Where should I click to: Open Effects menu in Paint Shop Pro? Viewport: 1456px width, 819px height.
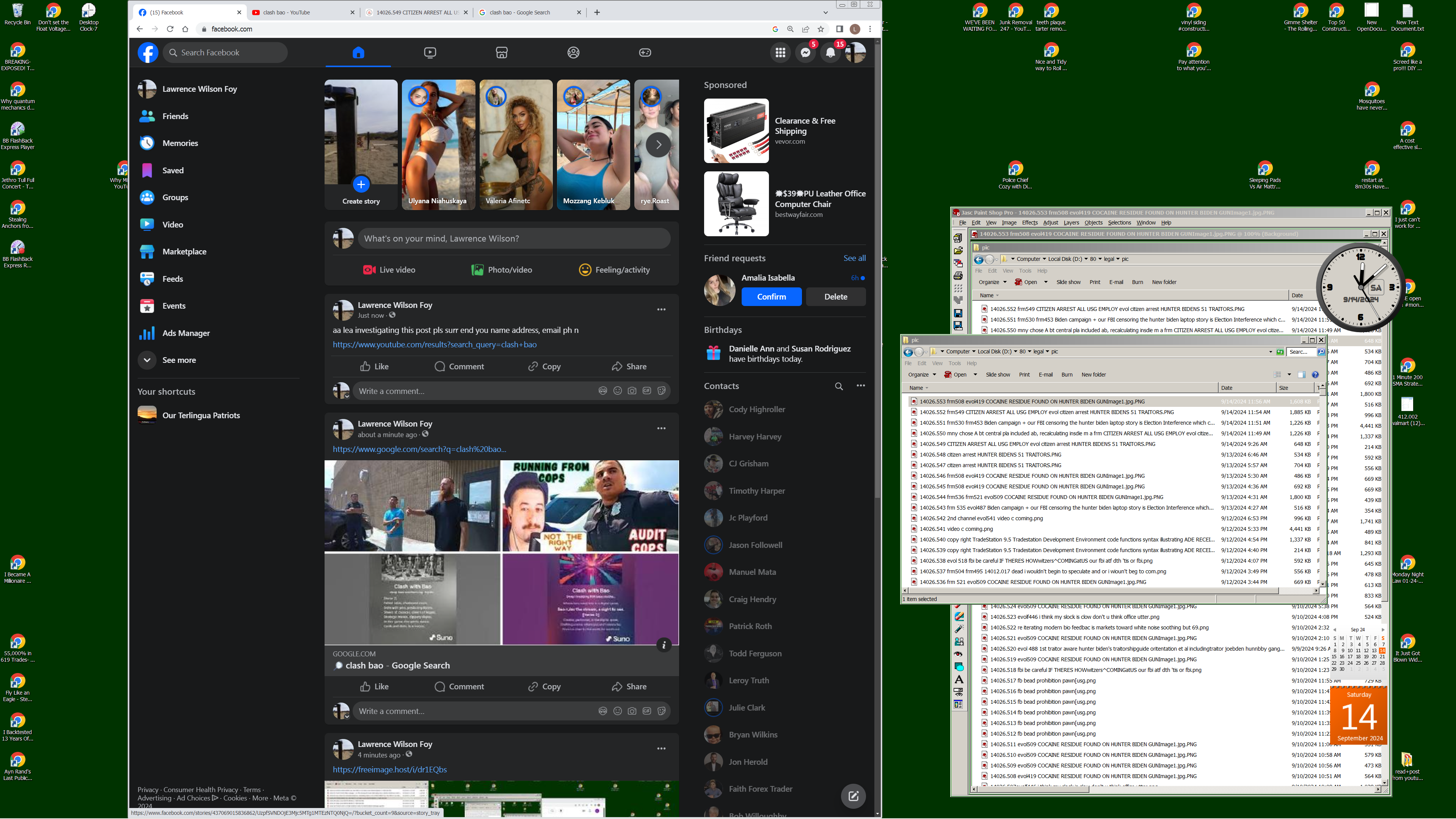click(1029, 223)
